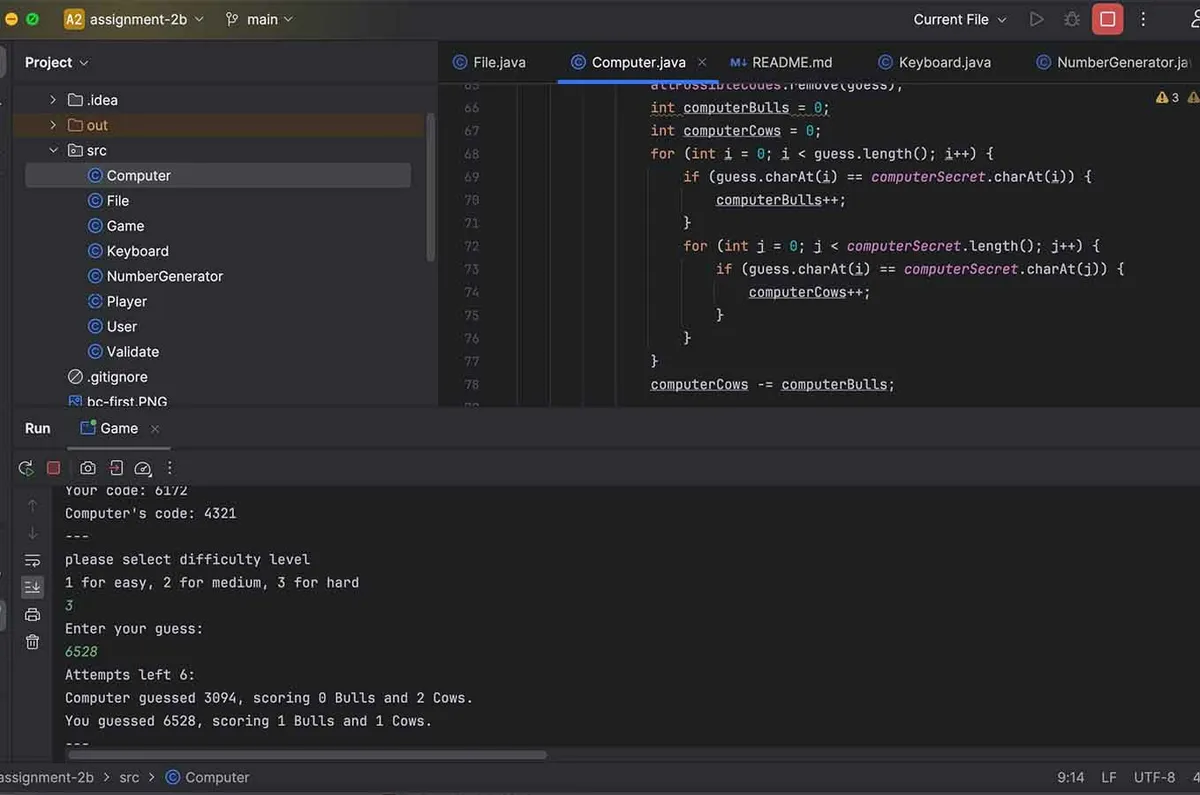Click the UTF-8 encoding in the status bar
This screenshot has height=795, width=1200.
(x=1154, y=777)
